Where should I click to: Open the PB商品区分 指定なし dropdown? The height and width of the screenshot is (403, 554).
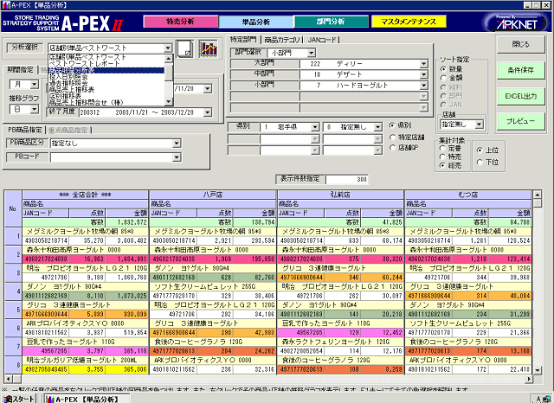pyautogui.click(x=177, y=143)
